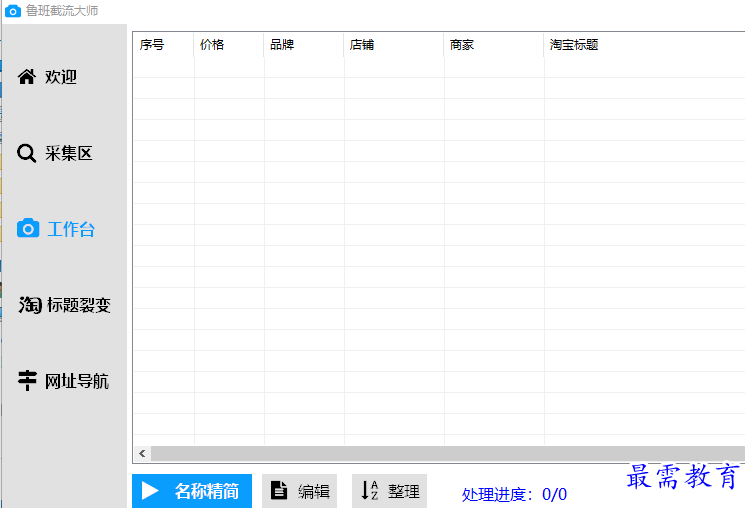Click the 序号 column header
The height and width of the screenshot is (508, 748).
tap(152, 45)
